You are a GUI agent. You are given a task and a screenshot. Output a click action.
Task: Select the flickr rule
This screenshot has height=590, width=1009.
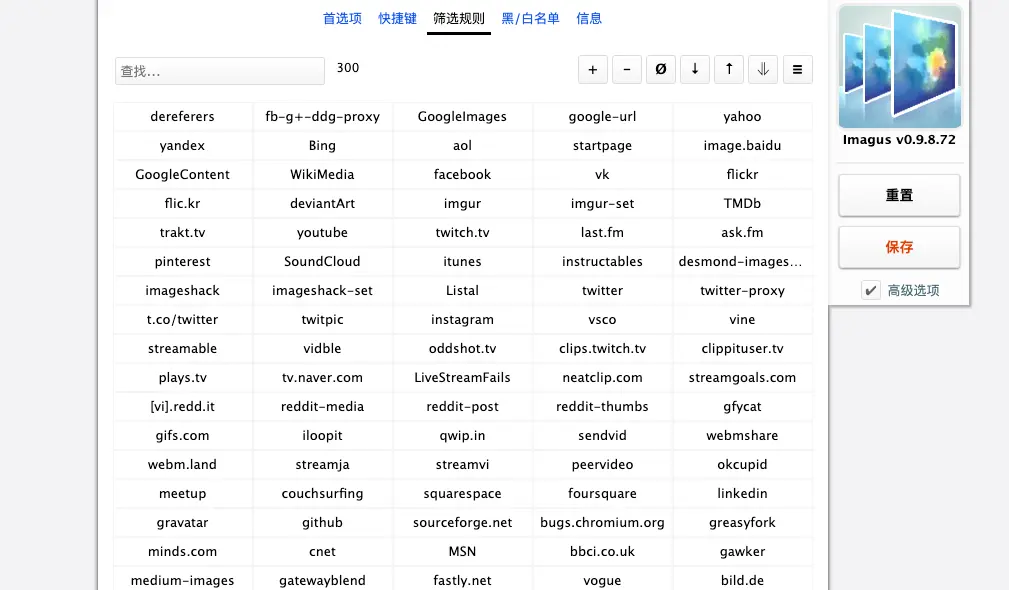743,174
